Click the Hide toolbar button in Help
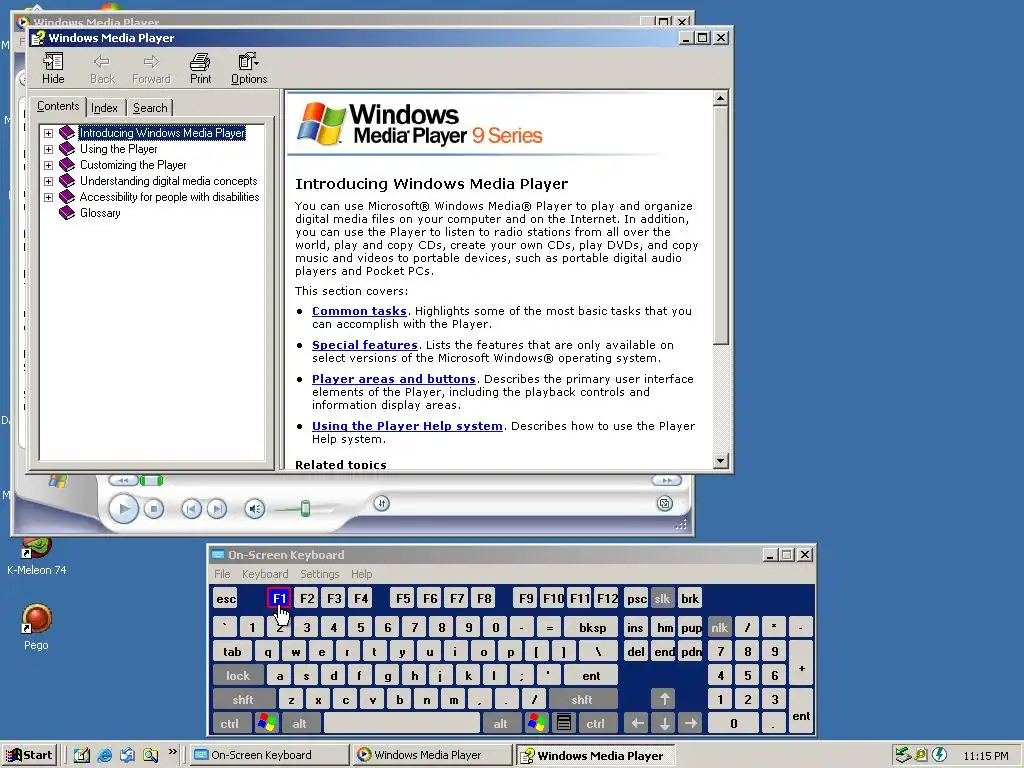The image size is (1024, 768). pos(53,69)
